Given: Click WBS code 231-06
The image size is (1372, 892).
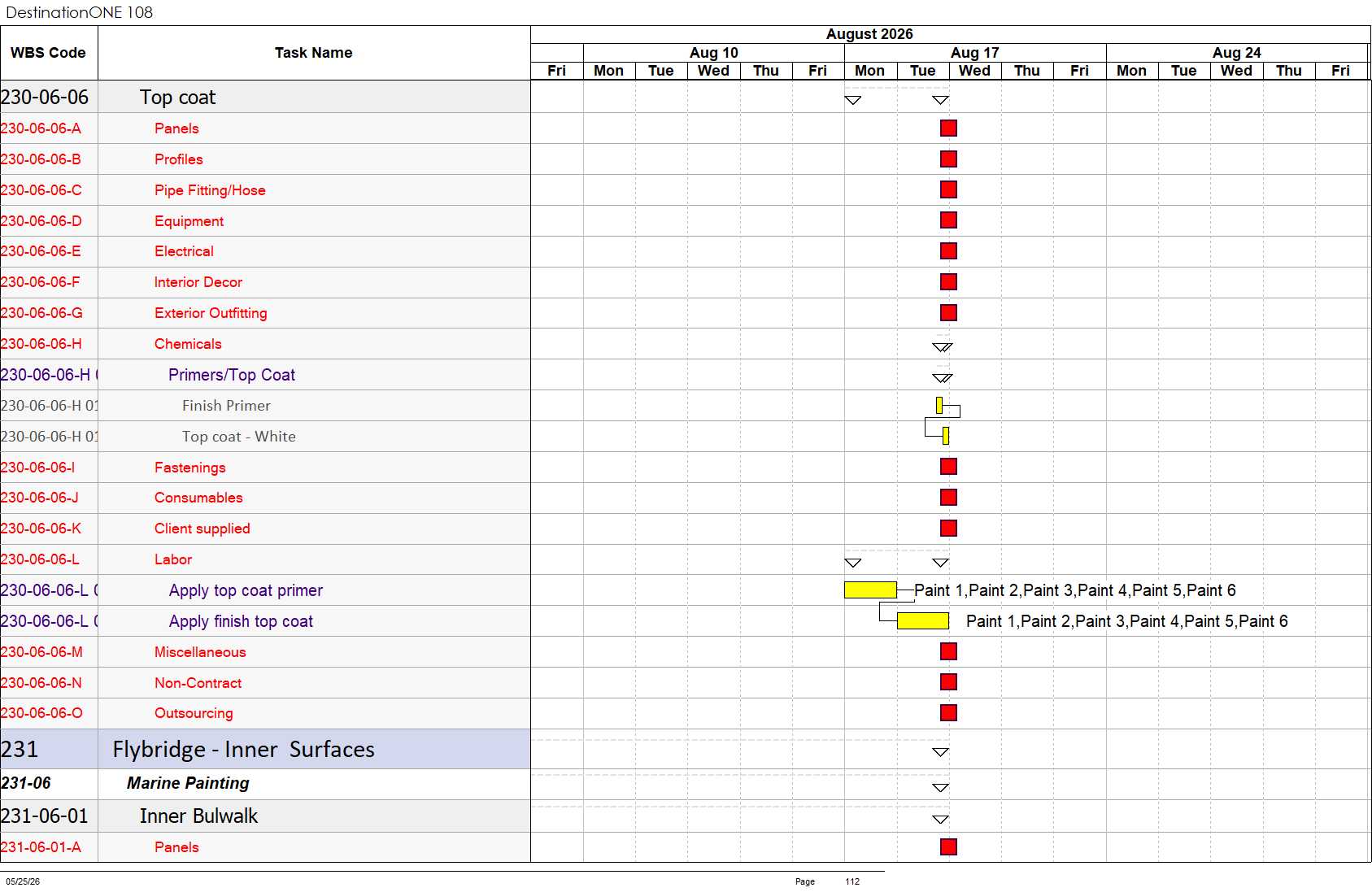Looking at the screenshot, I should pos(26,783).
